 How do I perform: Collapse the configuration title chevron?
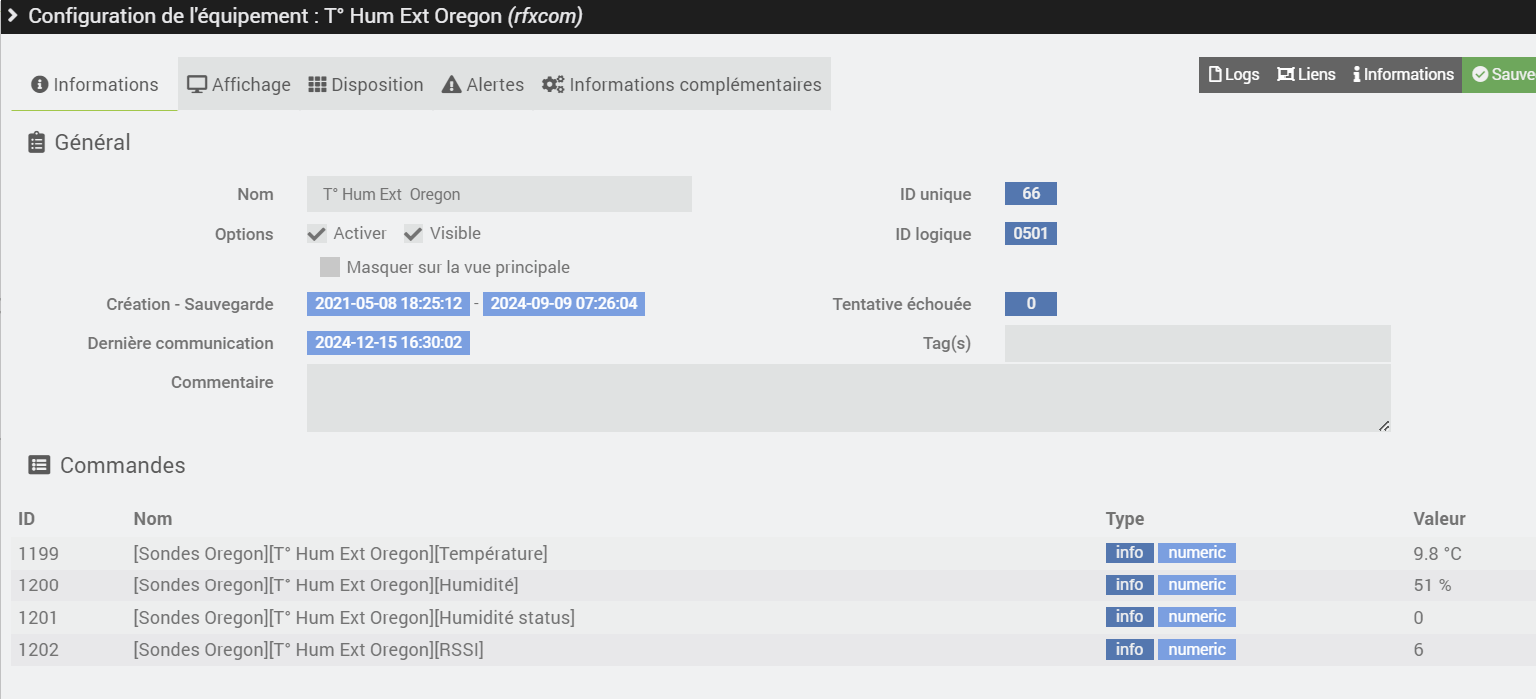pyautogui.click(x=13, y=16)
